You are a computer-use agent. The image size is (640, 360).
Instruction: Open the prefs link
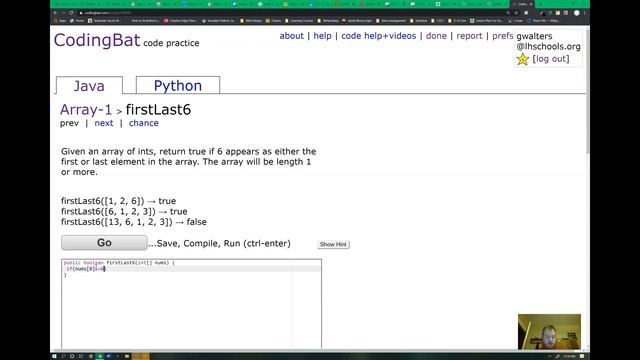point(502,36)
